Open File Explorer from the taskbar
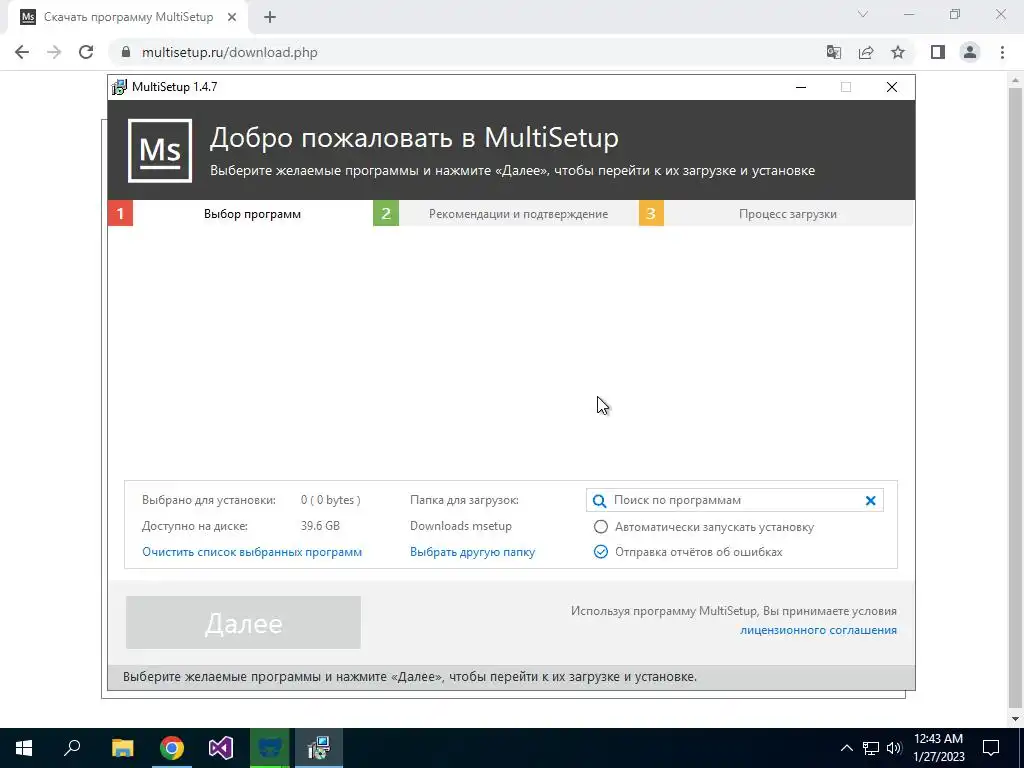The height and width of the screenshot is (768, 1024). (x=122, y=748)
